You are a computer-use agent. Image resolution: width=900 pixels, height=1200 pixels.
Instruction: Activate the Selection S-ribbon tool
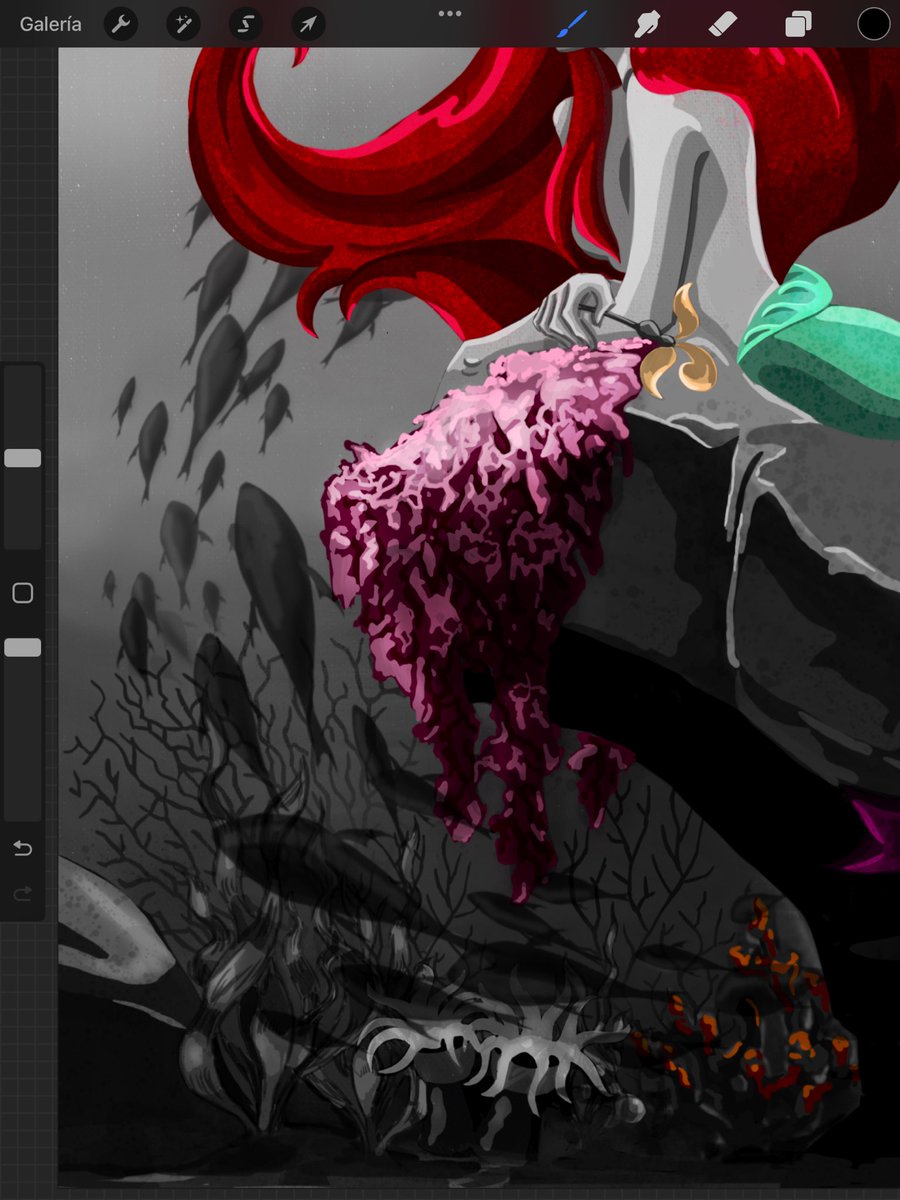[246, 24]
